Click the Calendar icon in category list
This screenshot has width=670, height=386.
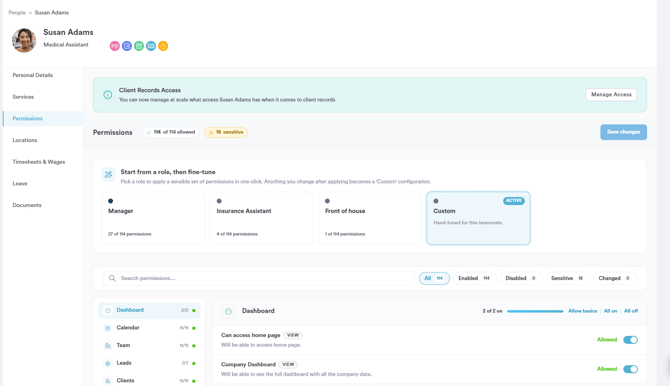point(108,328)
